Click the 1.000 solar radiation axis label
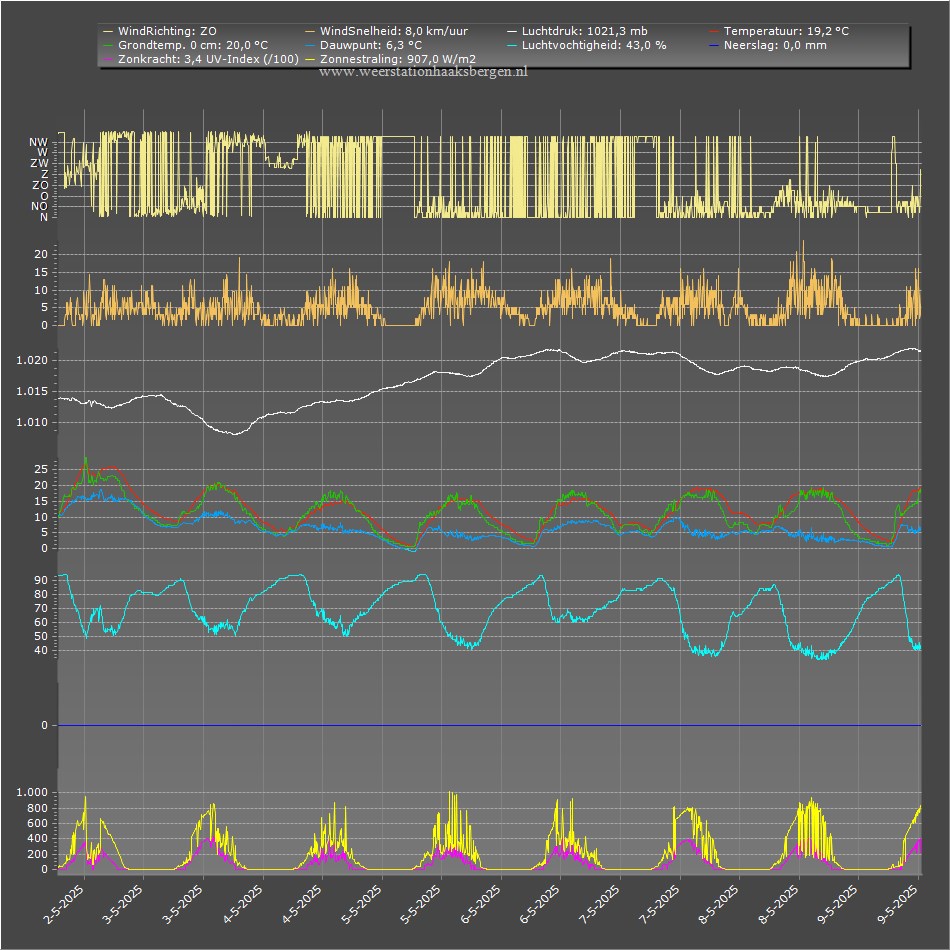Screen dimensions: 950x950 point(32,792)
